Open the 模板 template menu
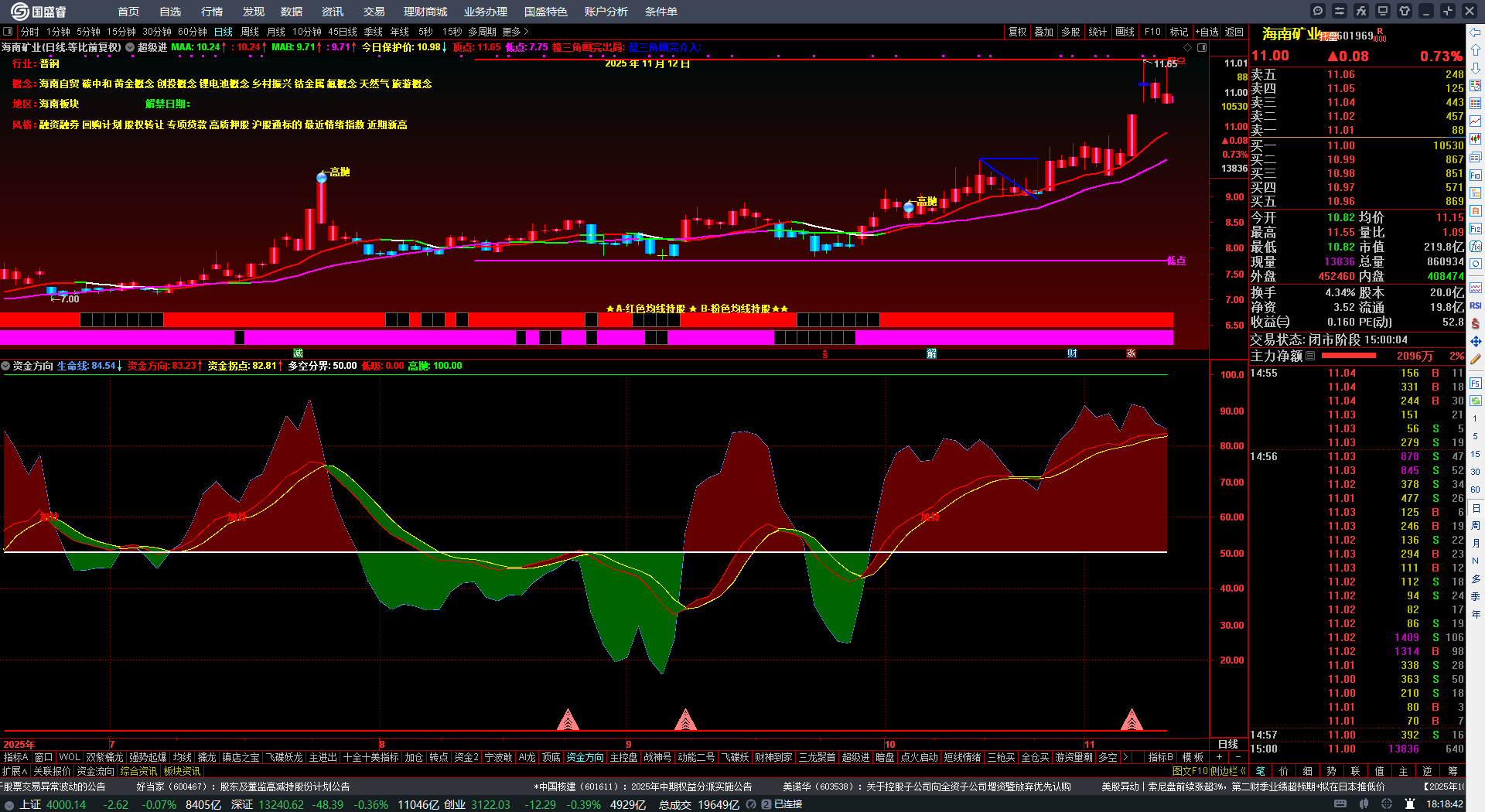This screenshot has width=1485, height=812. (1193, 757)
